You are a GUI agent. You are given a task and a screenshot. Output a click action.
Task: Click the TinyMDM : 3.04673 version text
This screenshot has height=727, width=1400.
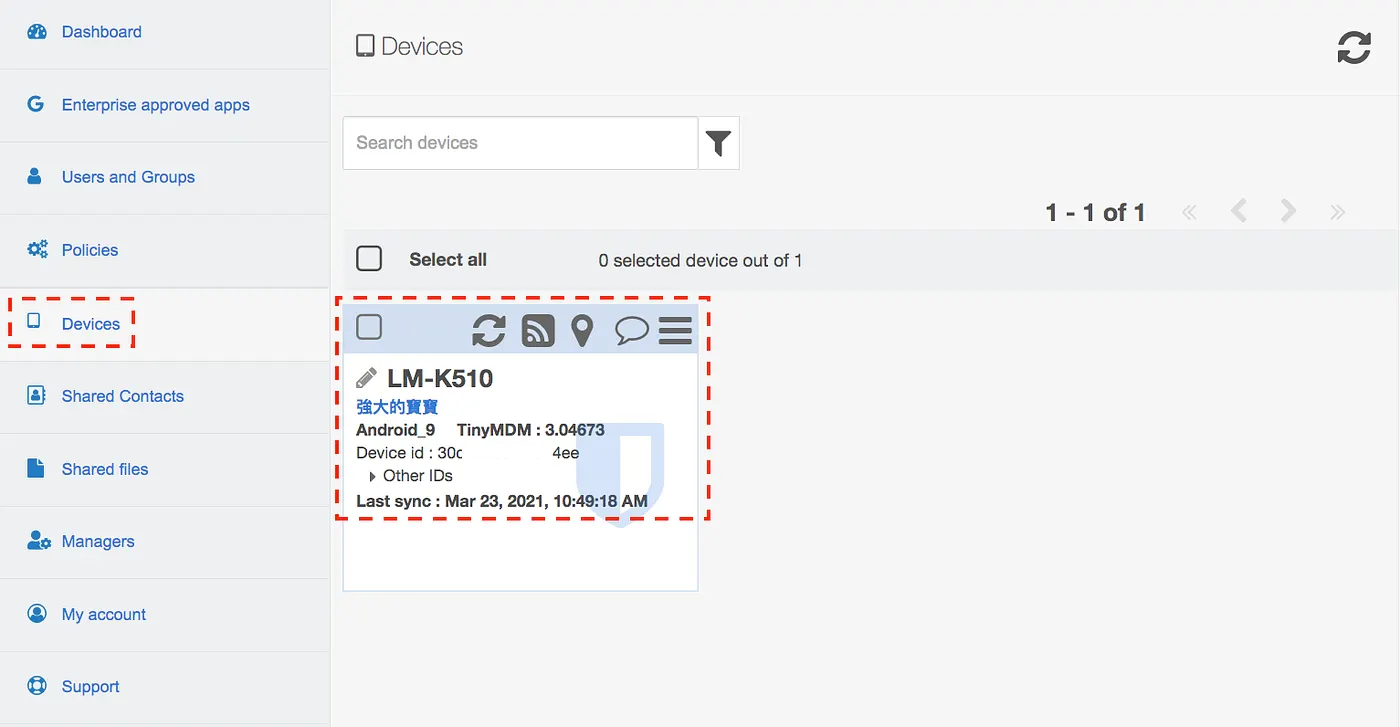pyautogui.click(x=531, y=430)
